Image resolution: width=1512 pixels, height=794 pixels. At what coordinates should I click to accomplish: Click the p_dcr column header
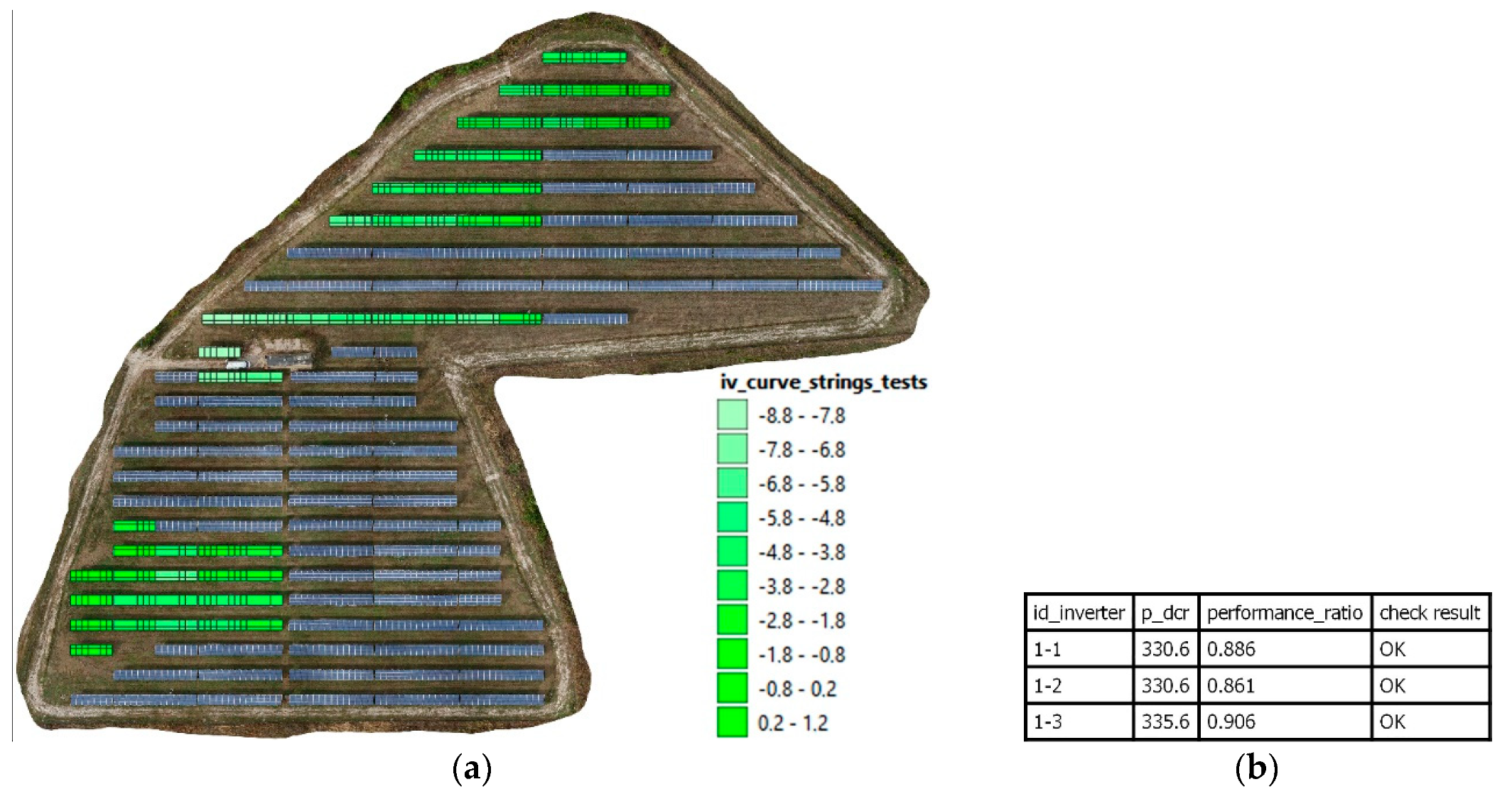point(1165,613)
